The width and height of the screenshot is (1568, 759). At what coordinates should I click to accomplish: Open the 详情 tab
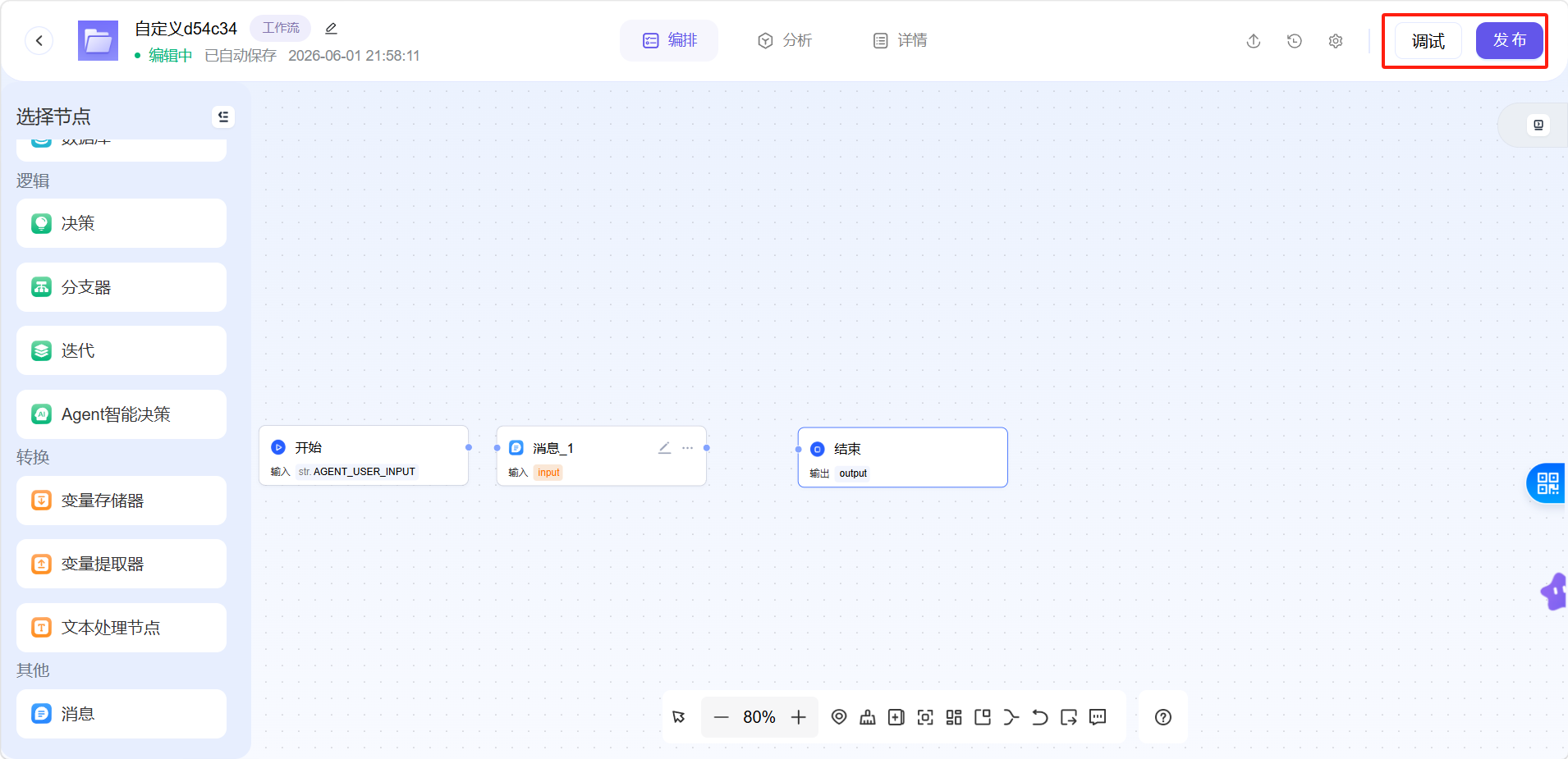coord(900,40)
